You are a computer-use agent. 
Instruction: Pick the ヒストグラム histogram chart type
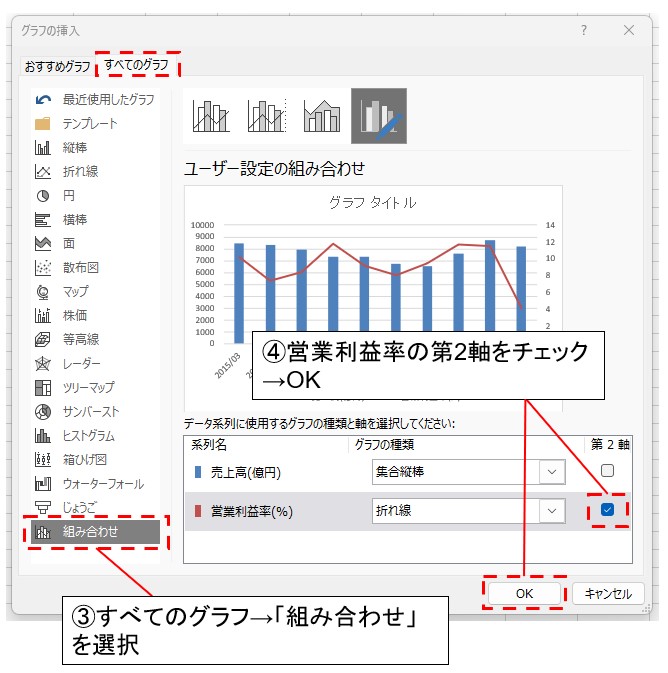tap(88, 436)
